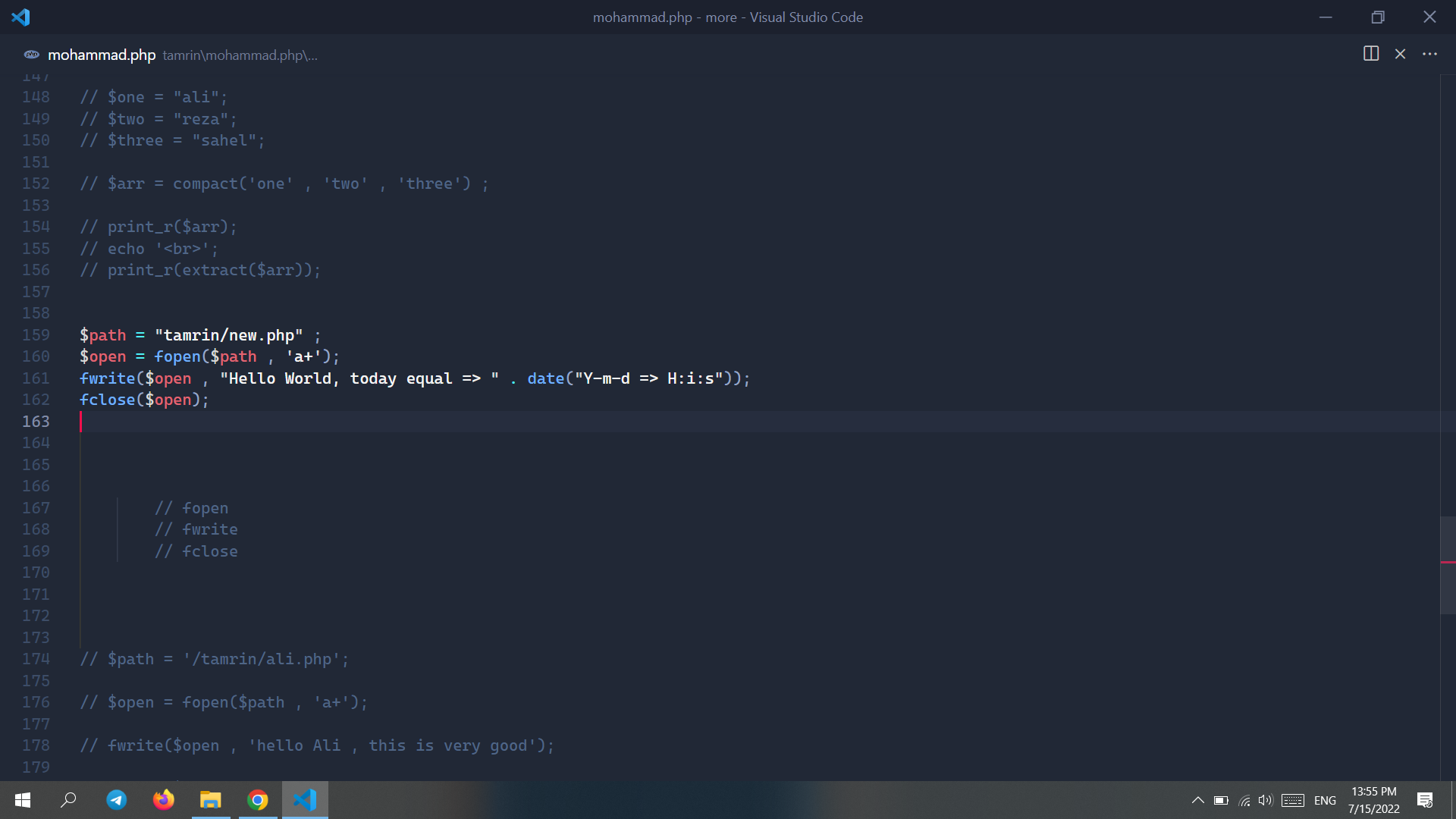Screen dimensions: 1456x819
Task: Click the commented $three = "sahel" line
Action: coord(172,140)
